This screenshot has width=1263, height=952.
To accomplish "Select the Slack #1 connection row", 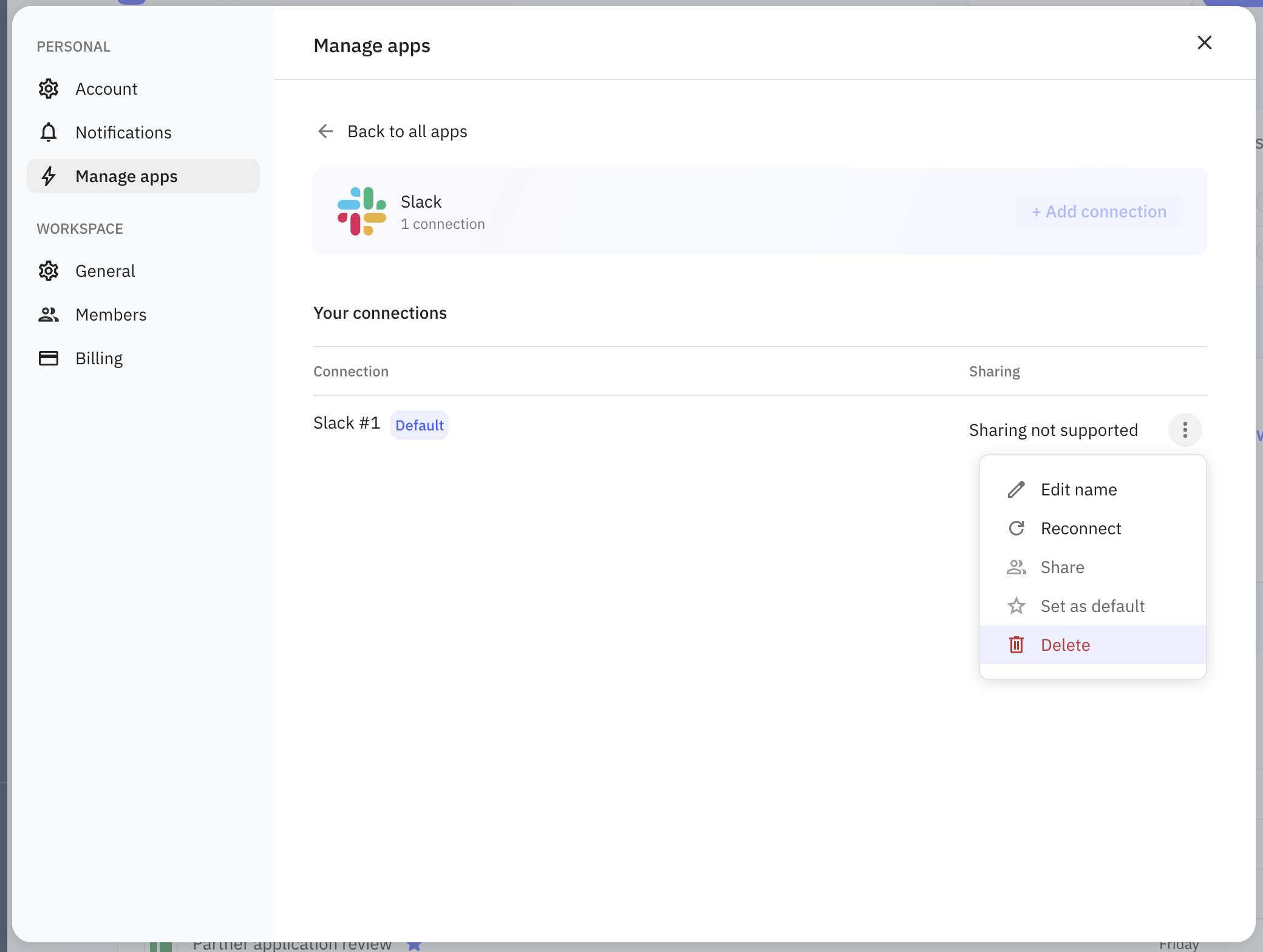I will 346,423.
